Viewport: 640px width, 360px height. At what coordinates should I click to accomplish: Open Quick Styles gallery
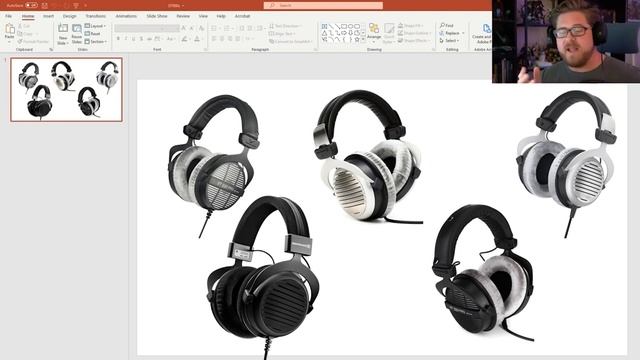click(389, 33)
